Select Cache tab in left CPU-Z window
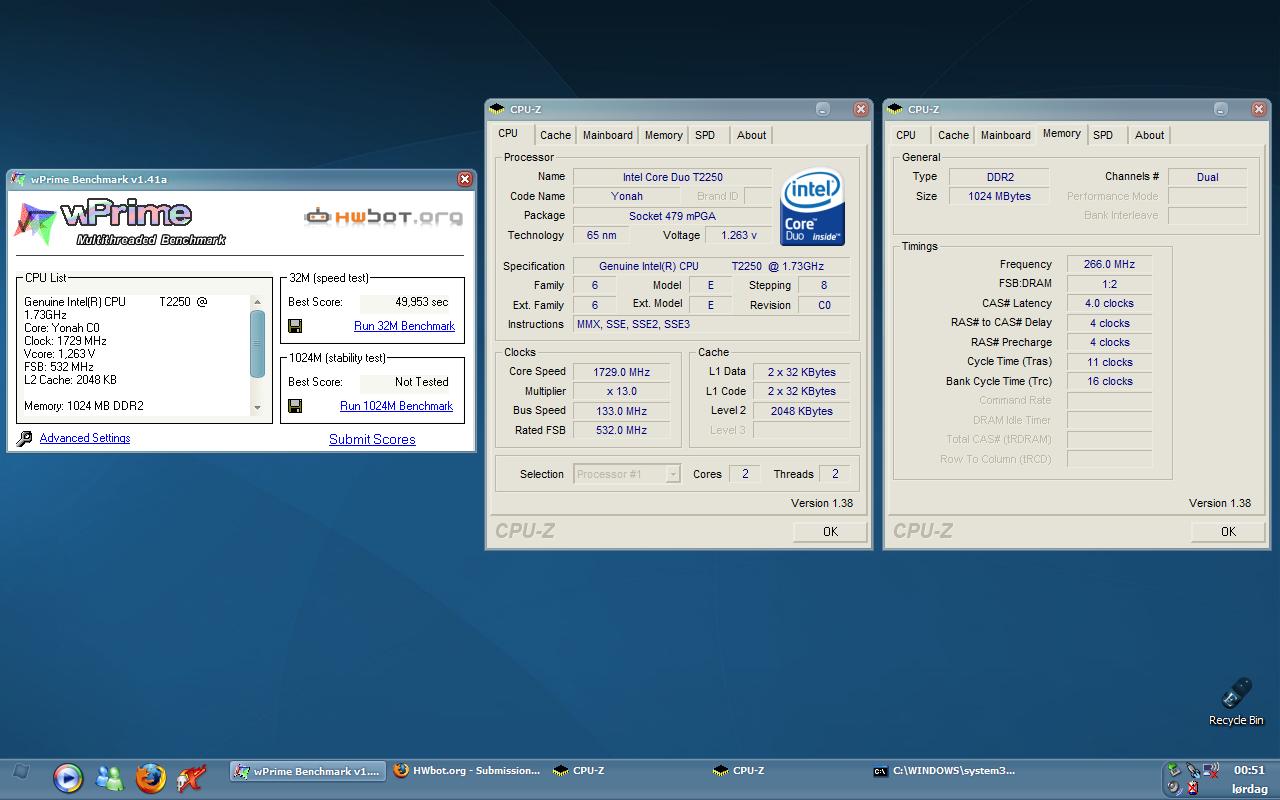Image resolution: width=1280 pixels, height=800 pixels. [x=555, y=135]
